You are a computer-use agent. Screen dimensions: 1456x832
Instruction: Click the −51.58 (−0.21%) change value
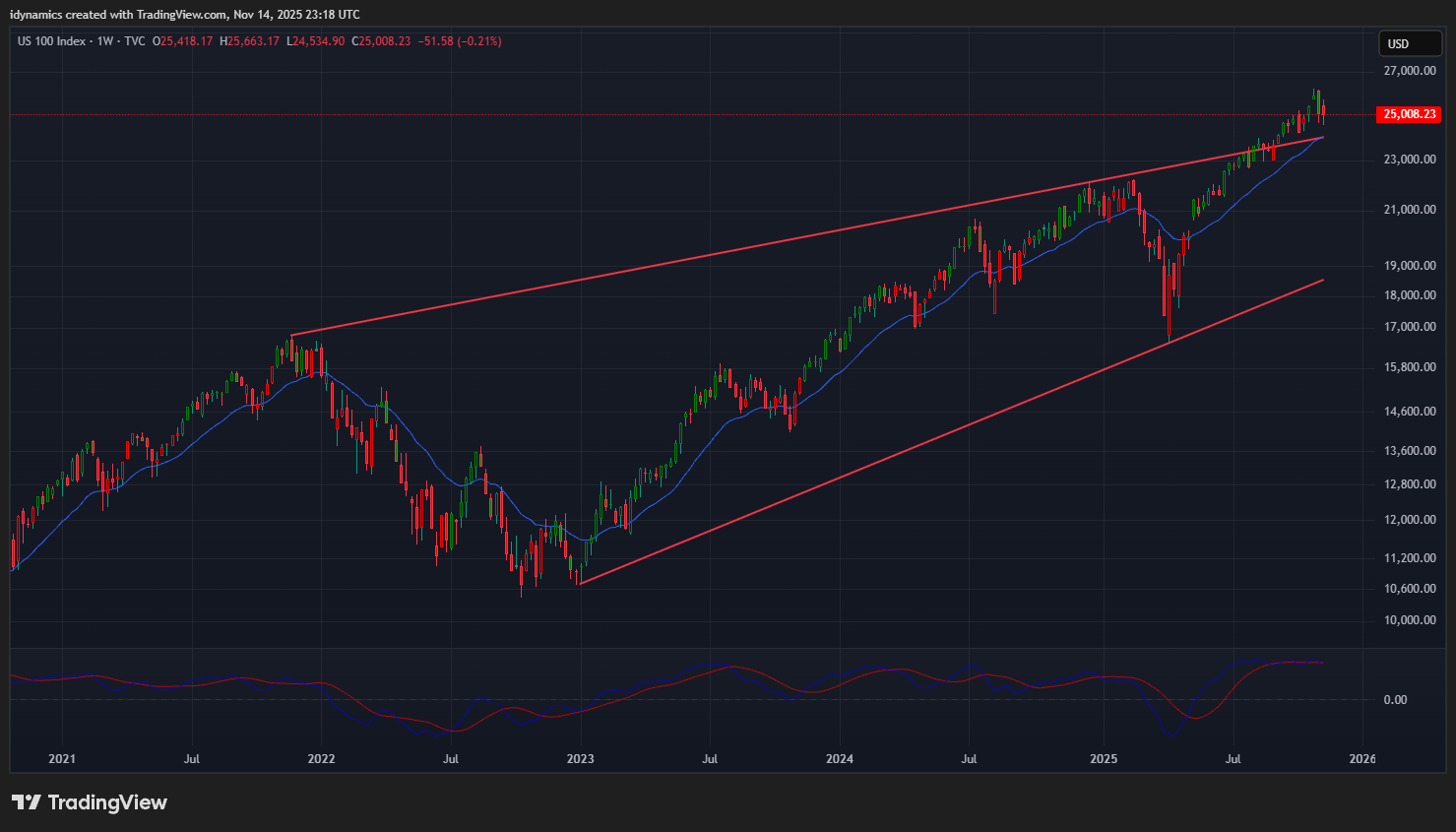(x=460, y=41)
